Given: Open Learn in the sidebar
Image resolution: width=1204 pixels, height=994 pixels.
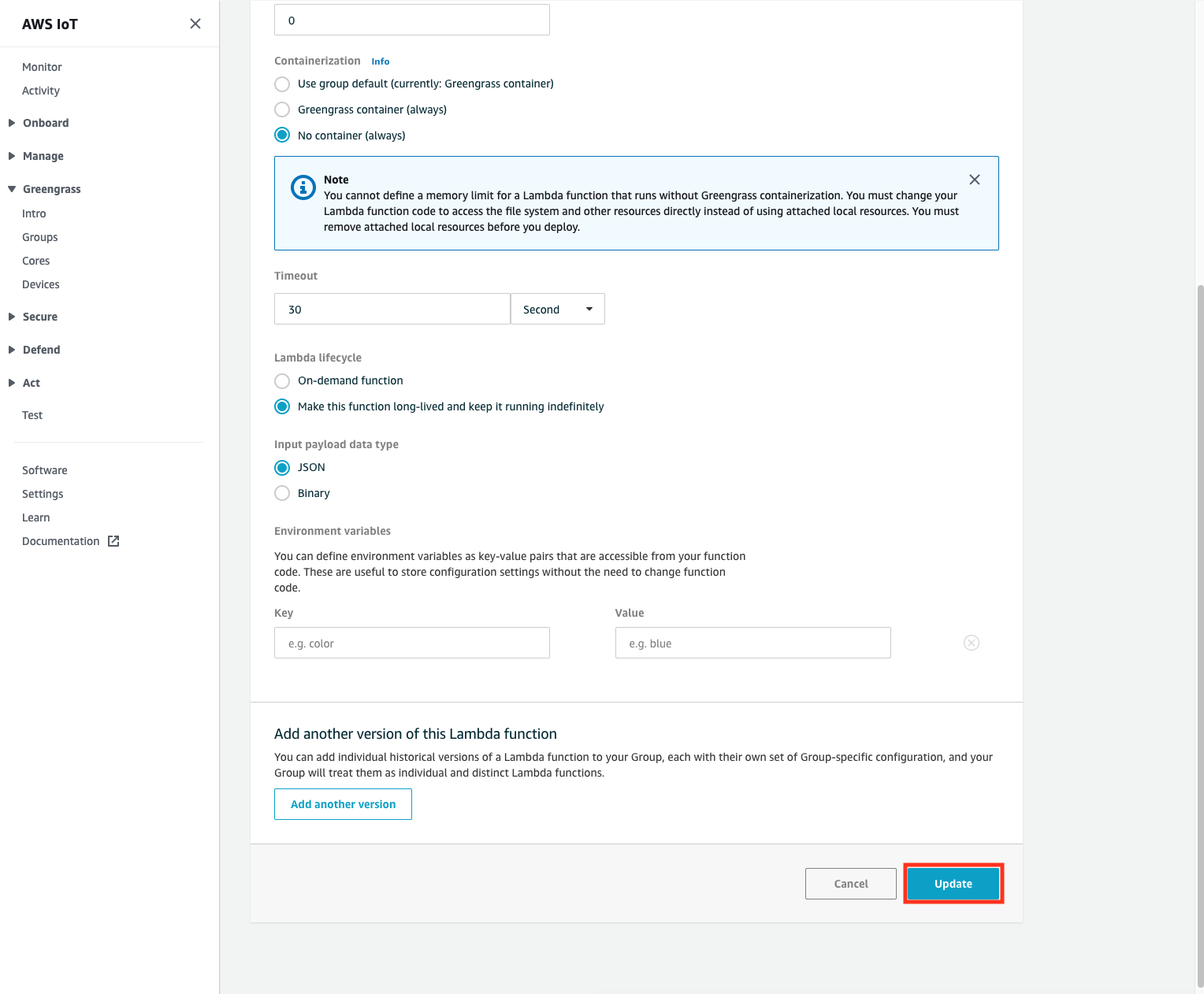Looking at the screenshot, I should [36, 517].
